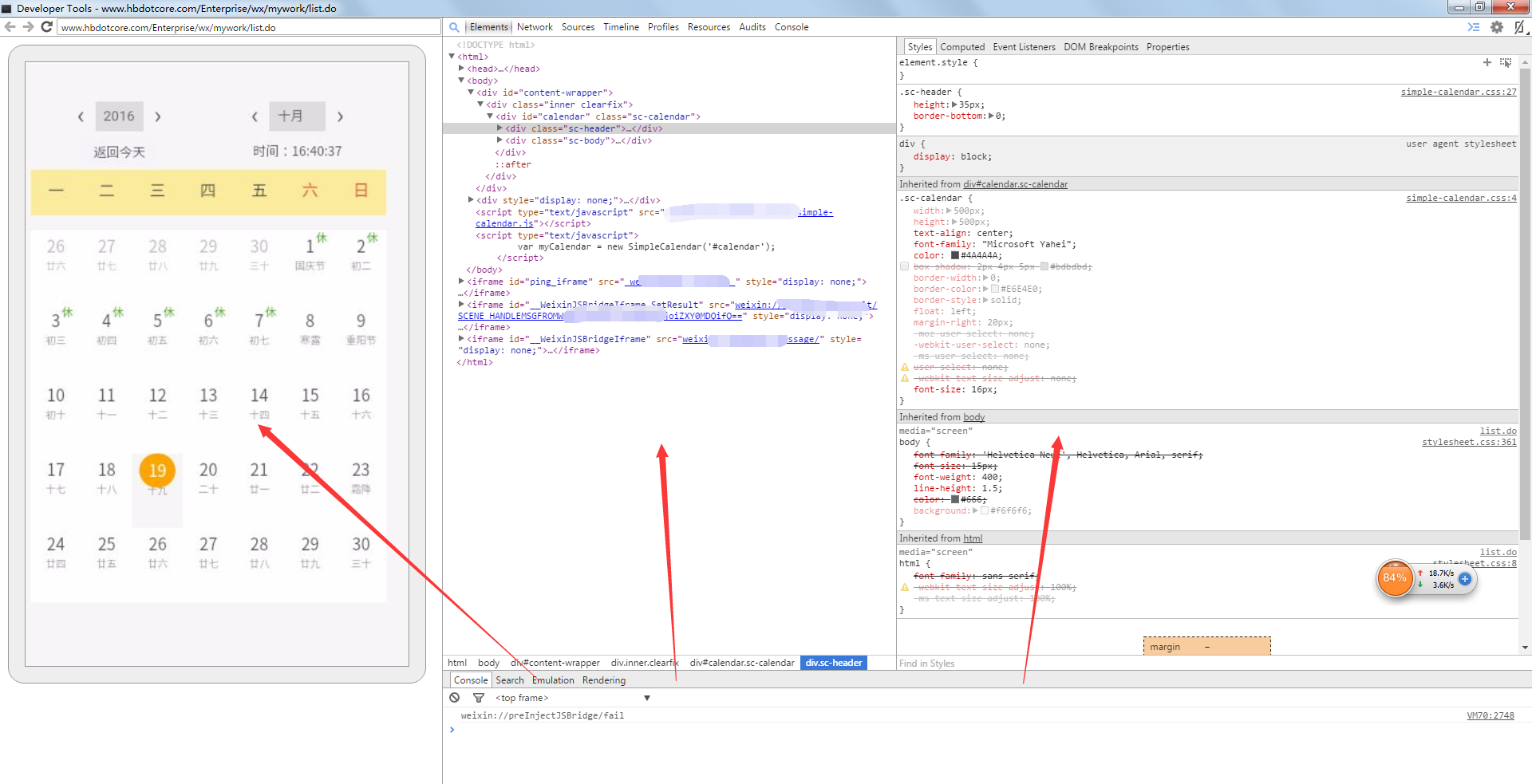Image resolution: width=1532 pixels, height=784 pixels.
Task: Click the Find in Styles filter field
Action: 1207,664
